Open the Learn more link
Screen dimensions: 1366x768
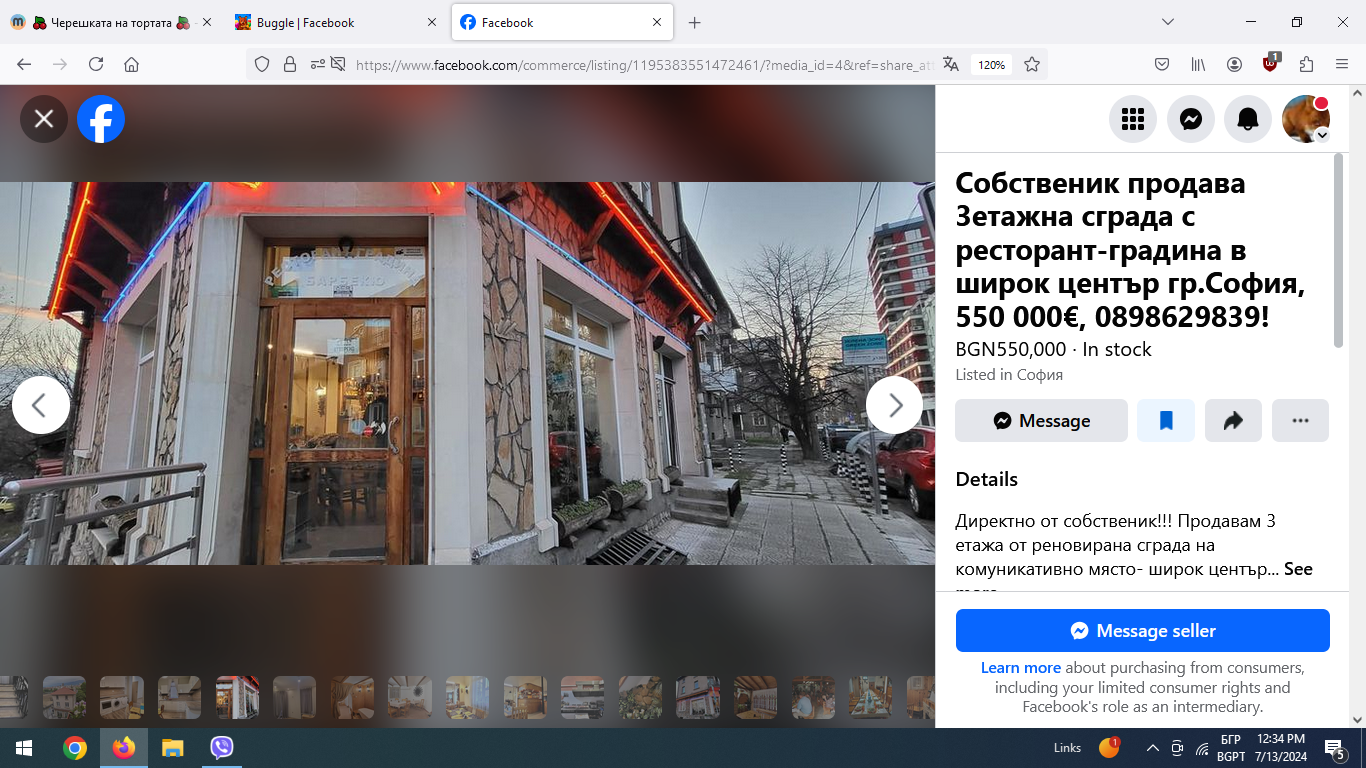1020,668
